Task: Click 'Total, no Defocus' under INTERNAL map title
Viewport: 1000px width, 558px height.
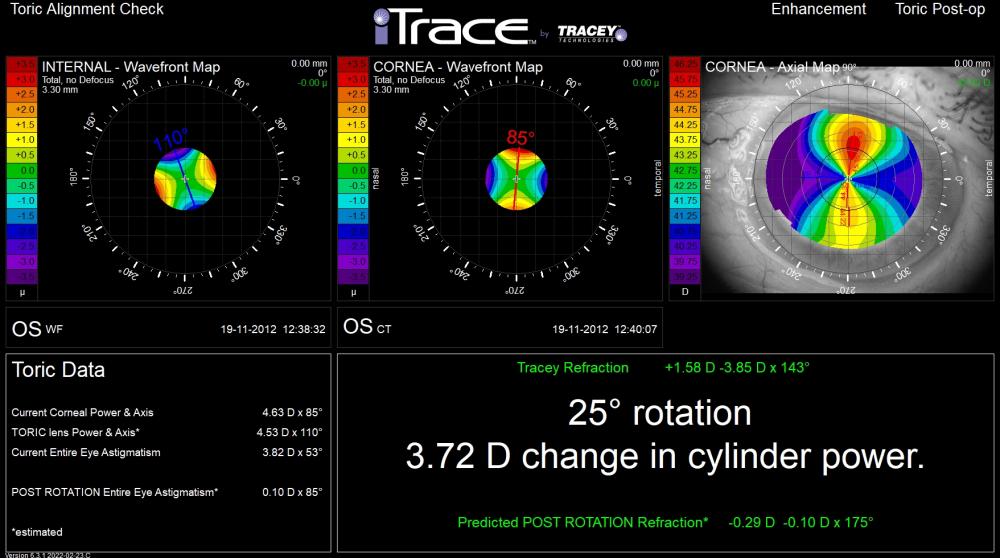Action: pos(78,80)
